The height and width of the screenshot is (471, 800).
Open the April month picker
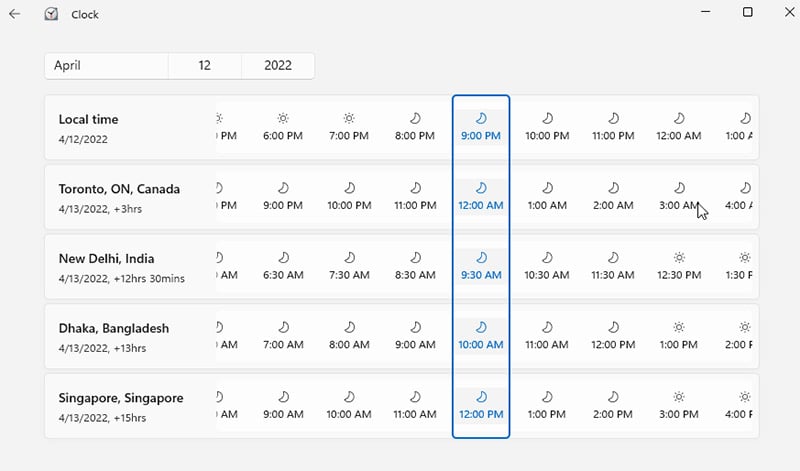[x=106, y=66]
